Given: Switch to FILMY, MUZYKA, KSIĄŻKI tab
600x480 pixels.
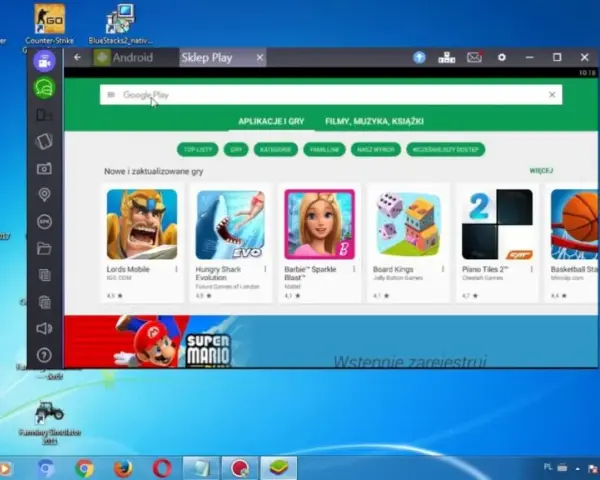Looking at the screenshot, I should click(x=374, y=121).
